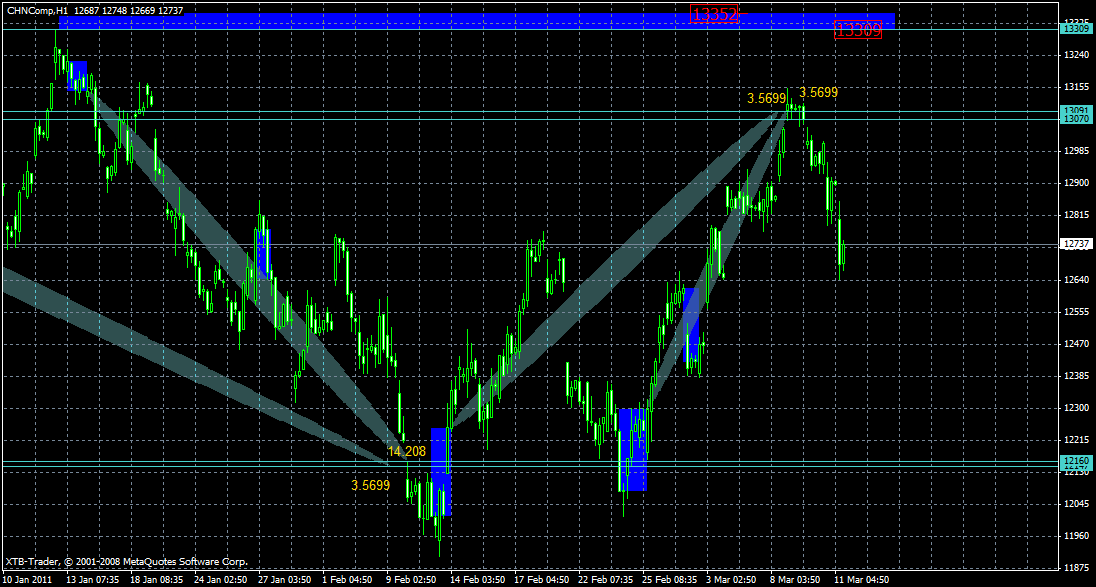The width and height of the screenshot is (1096, 587).
Task: Click 12470 on the price scale
Action: coord(1074,344)
